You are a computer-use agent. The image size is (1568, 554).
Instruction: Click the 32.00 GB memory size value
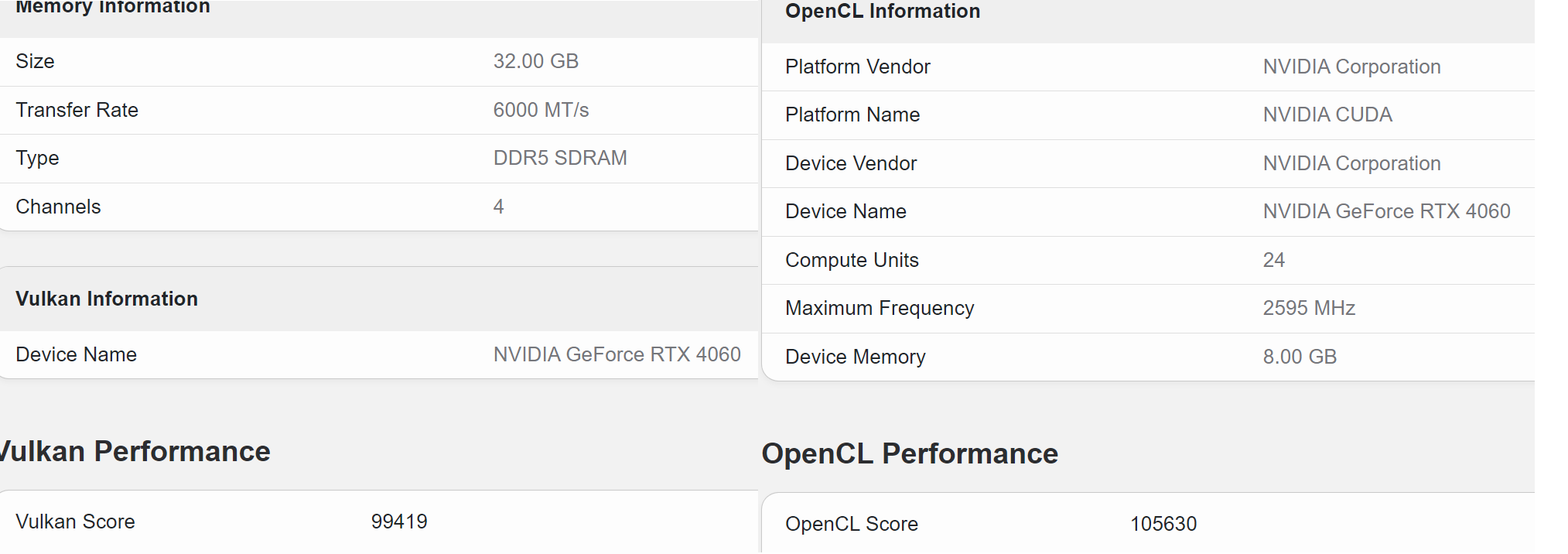(535, 61)
